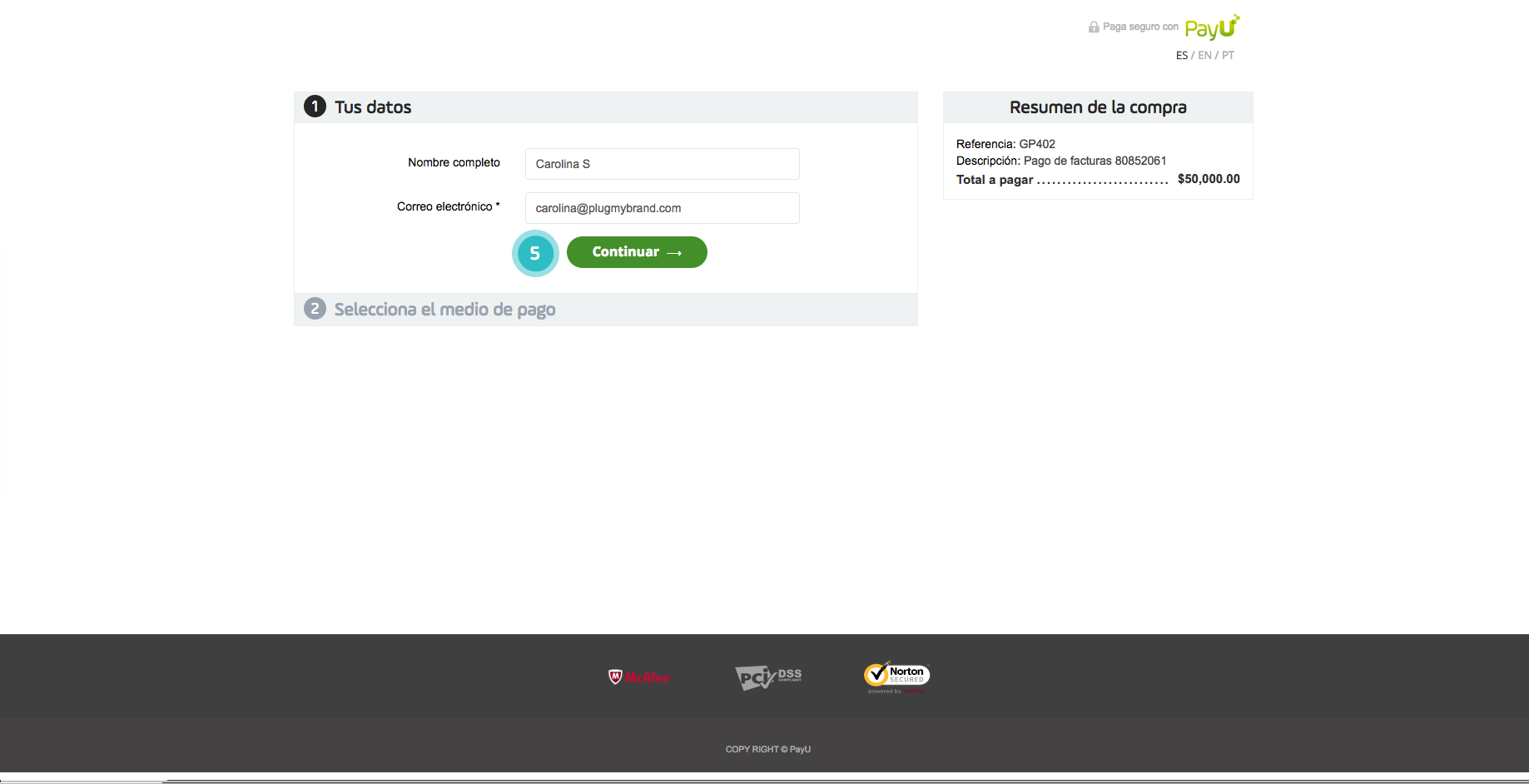Click the 'COPY RIGHT © PayU' footer text
1529x784 pixels.
(x=767, y=749)
